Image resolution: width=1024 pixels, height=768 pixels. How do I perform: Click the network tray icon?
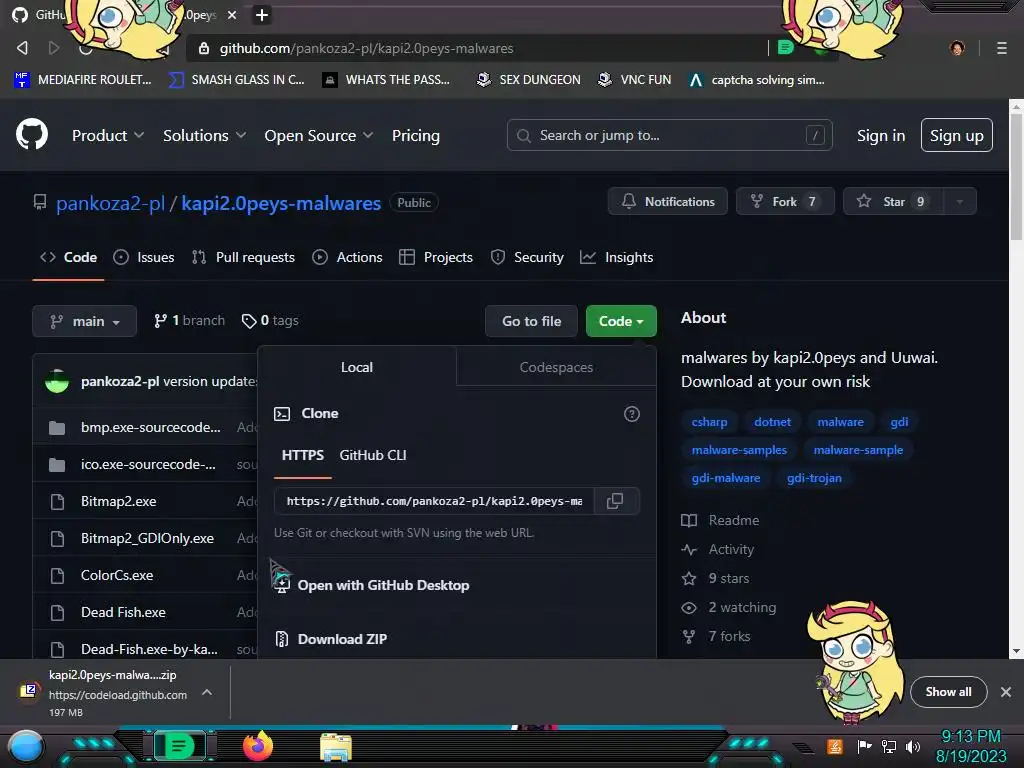click(889, 746)
